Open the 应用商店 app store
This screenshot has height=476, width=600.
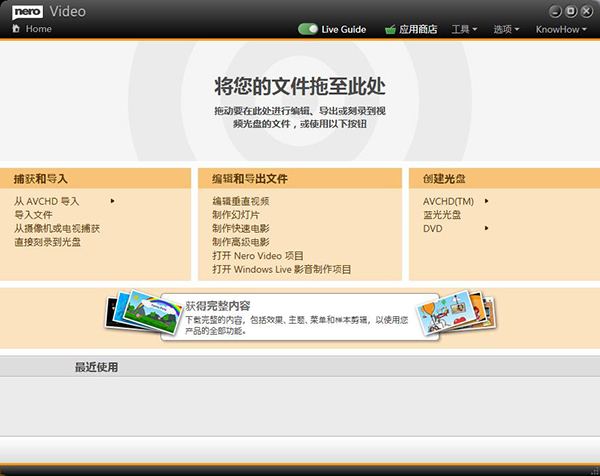click(x=418, y=29)
